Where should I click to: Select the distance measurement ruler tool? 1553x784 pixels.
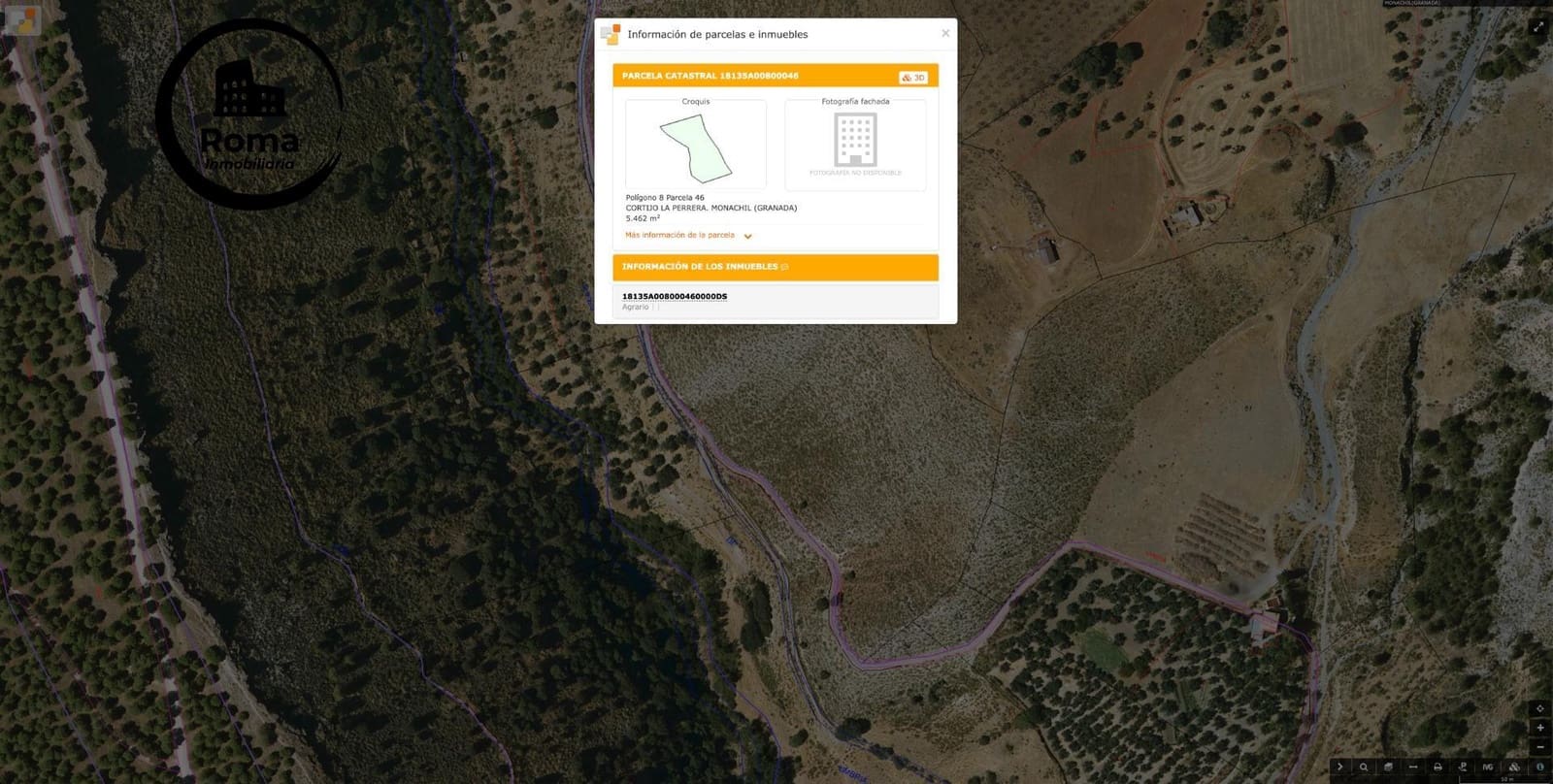1413,767
